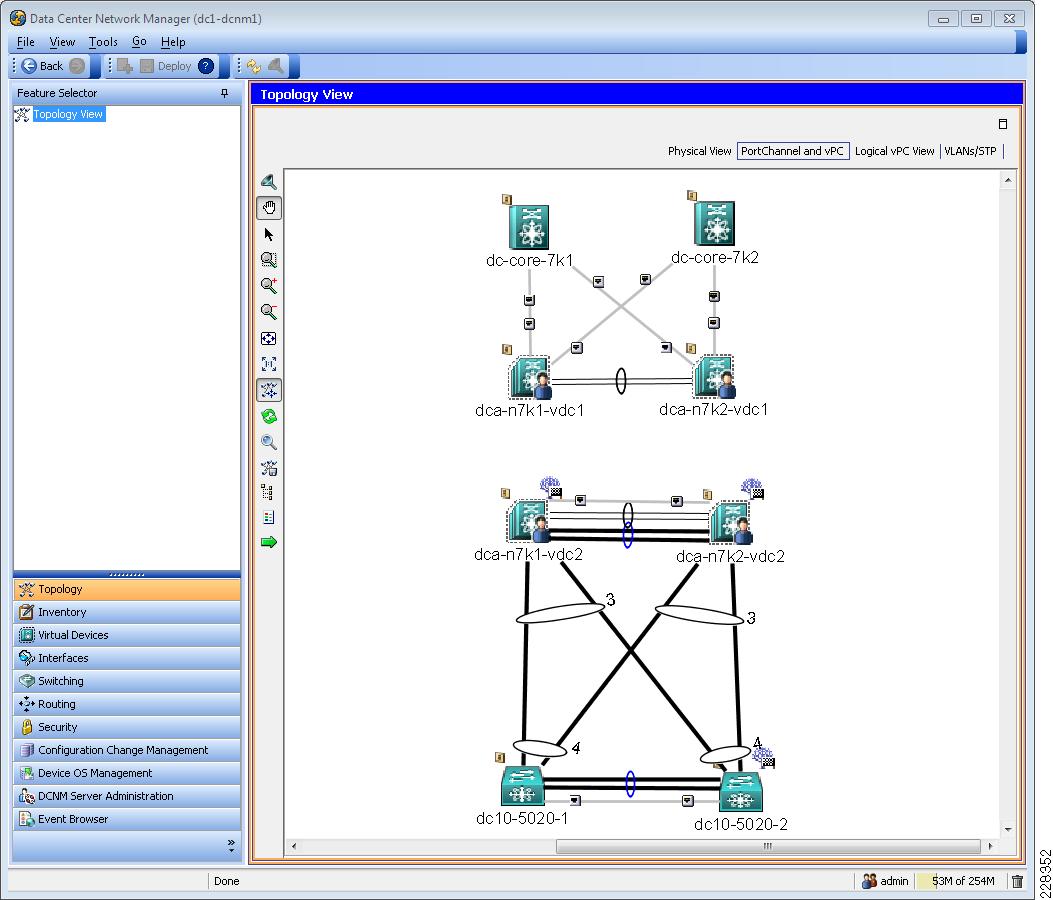
Task: Switch to Physical View
Action: tap(699, 151)
